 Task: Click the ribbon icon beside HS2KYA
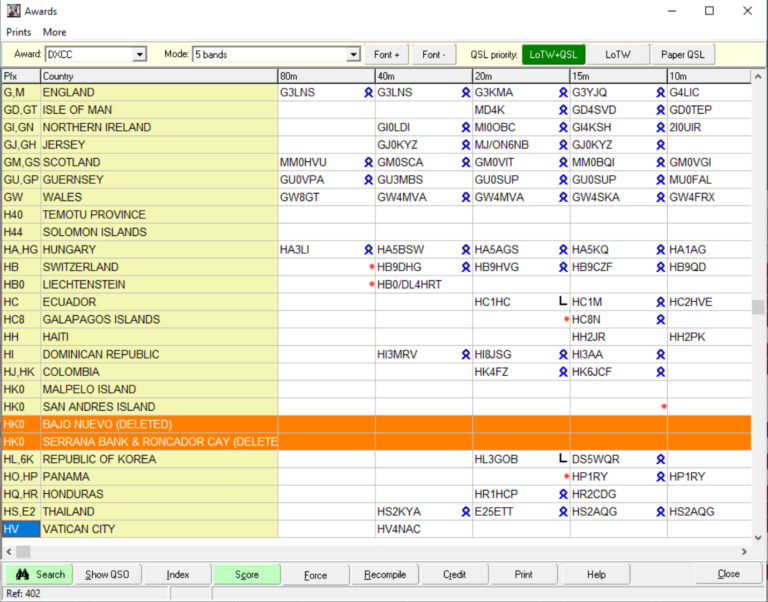(466, 512)
